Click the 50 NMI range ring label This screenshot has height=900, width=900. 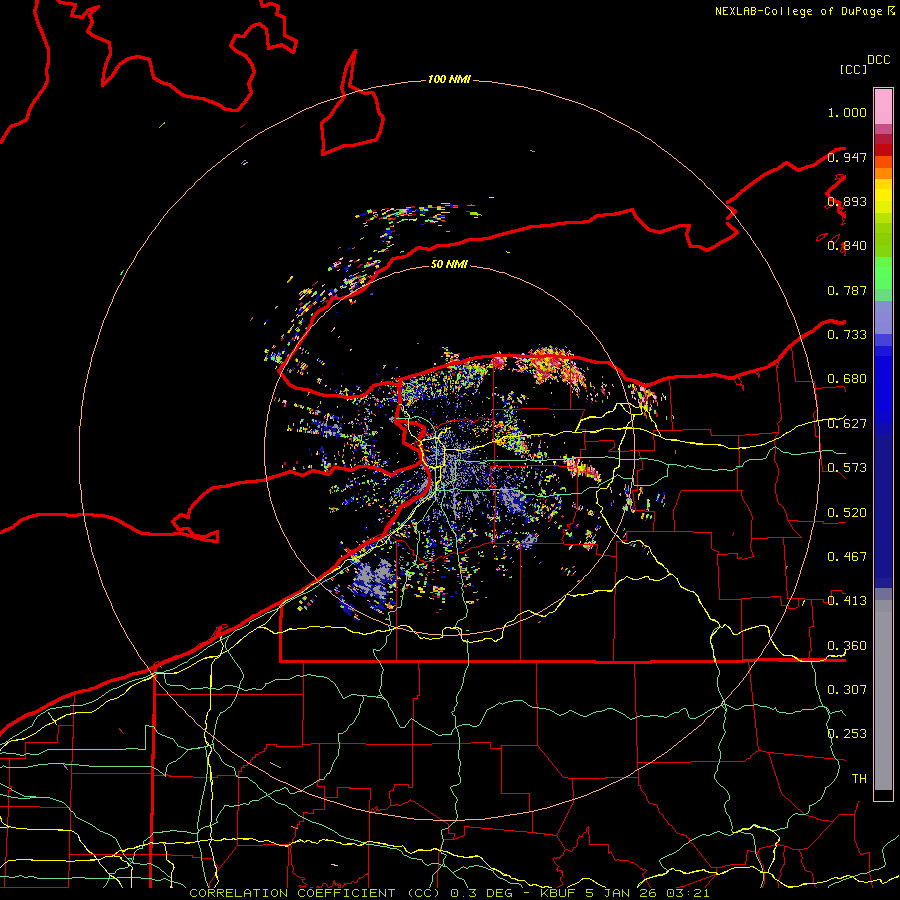pyautogui.click(x=449, y=264)
